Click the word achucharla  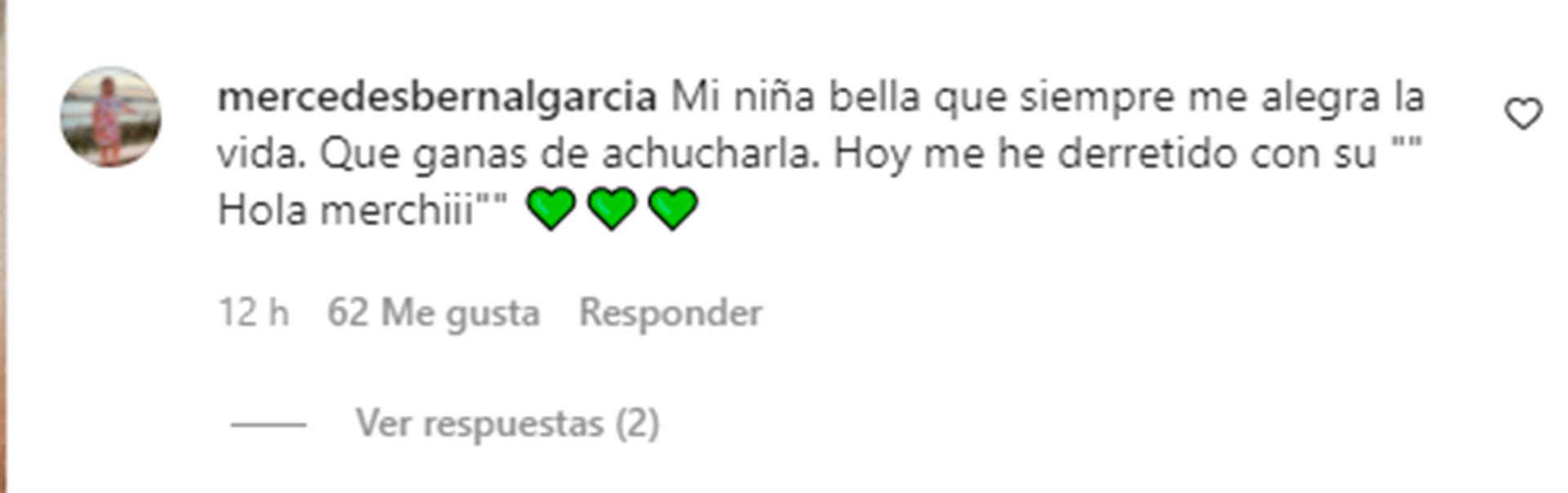(x=710, y=153)
